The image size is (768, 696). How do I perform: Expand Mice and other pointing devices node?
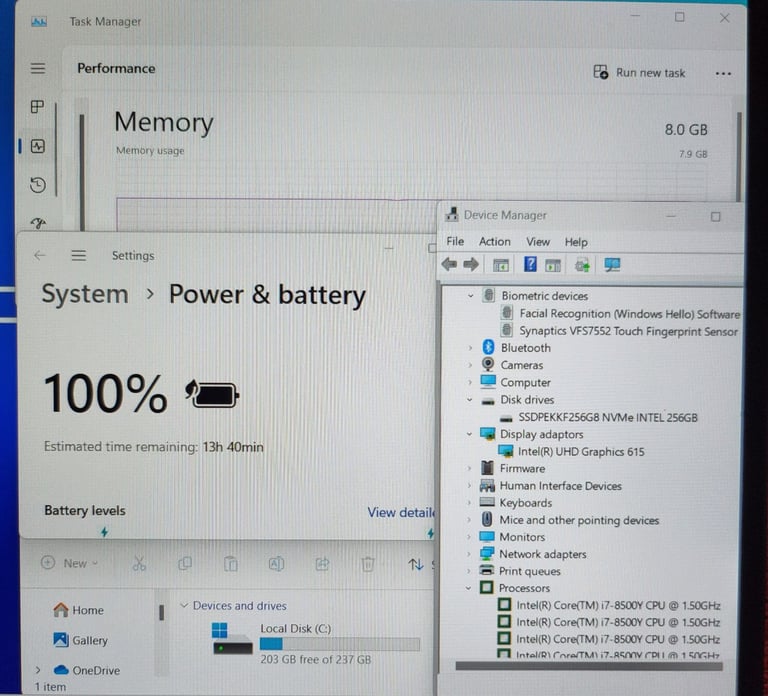click(x=469, y=520)
